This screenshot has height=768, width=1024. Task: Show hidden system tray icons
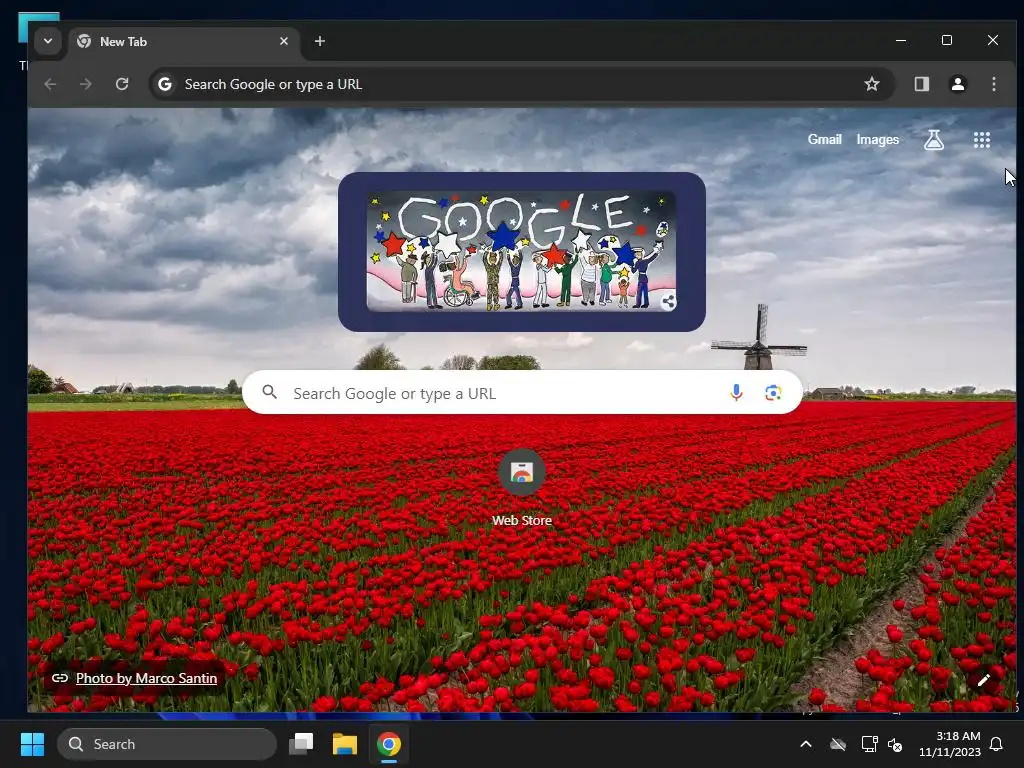(806, 744)
